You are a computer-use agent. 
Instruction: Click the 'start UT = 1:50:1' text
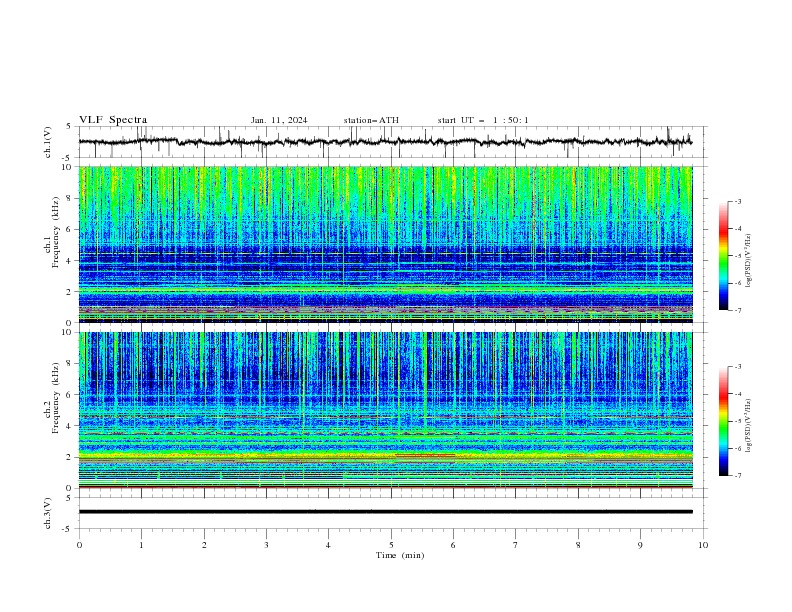pos(483,120)
